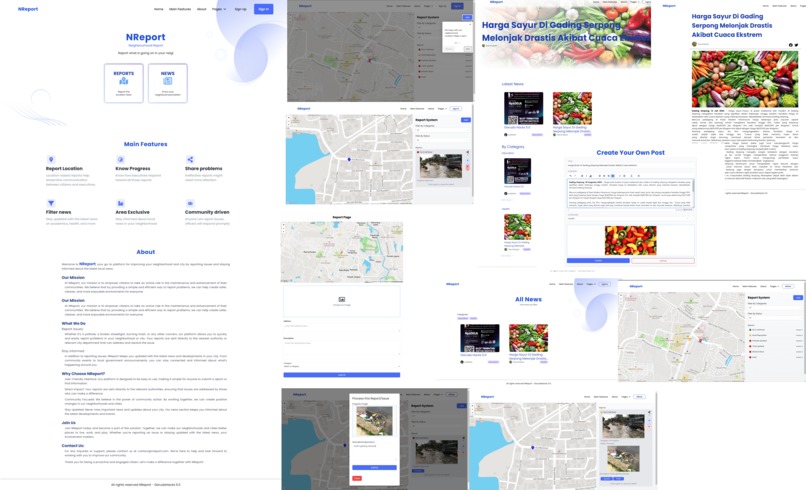
Task: Click the blue Submit button in the Process this Report dialog
Action: tap(374, 467)
